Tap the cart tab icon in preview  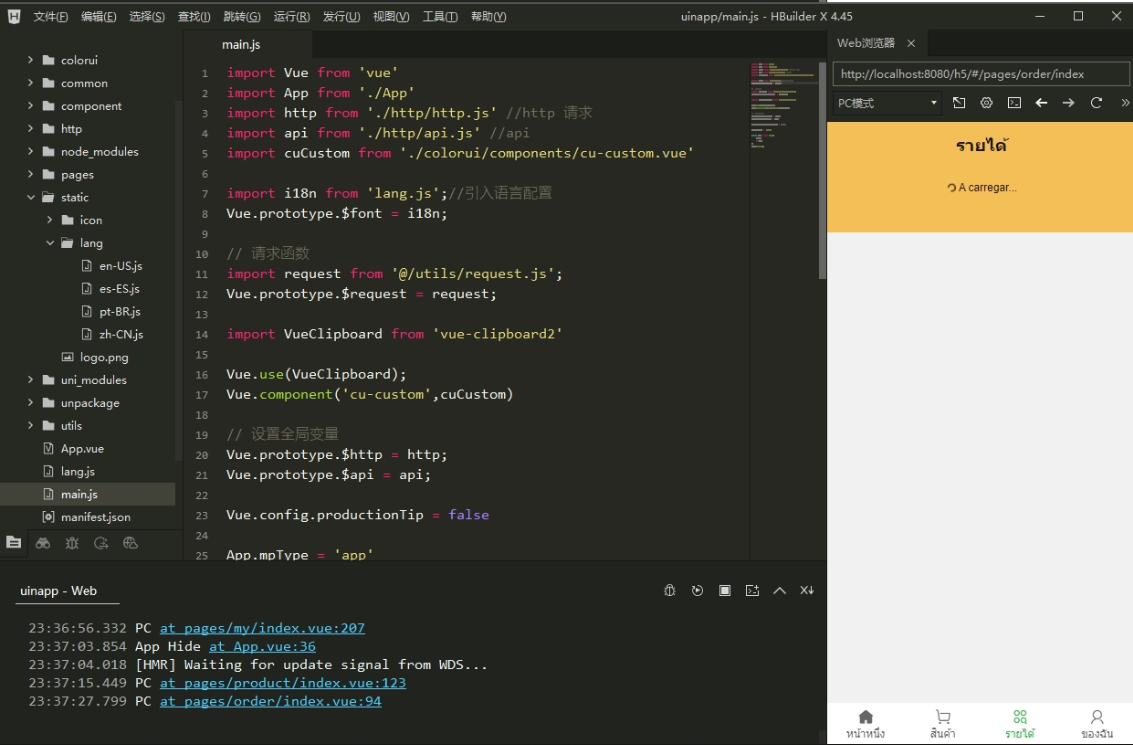[x=943, y=717]
